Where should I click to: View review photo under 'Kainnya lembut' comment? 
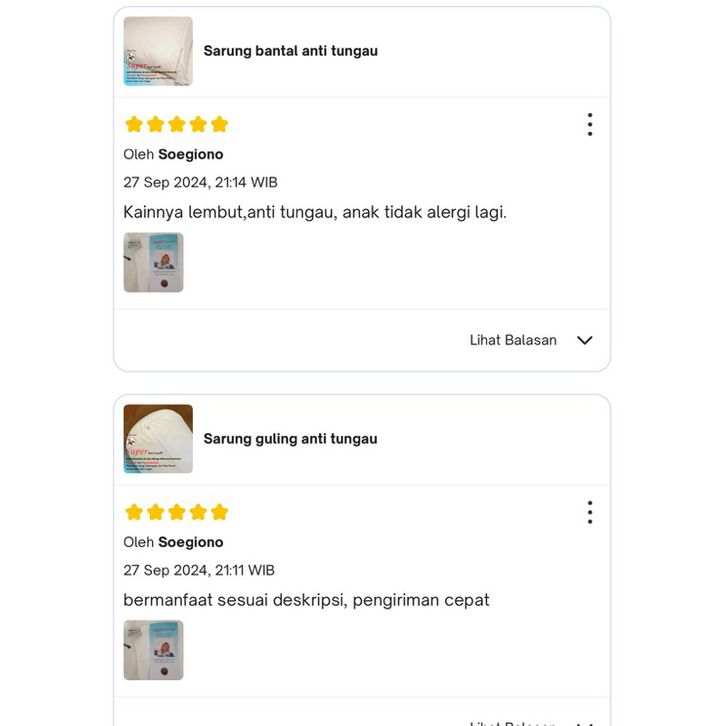pos(153,263)
